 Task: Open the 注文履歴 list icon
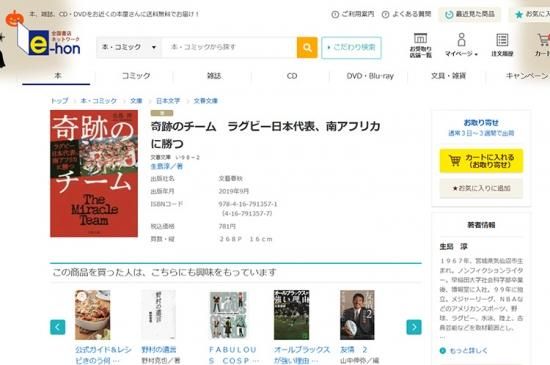(502, 45)
